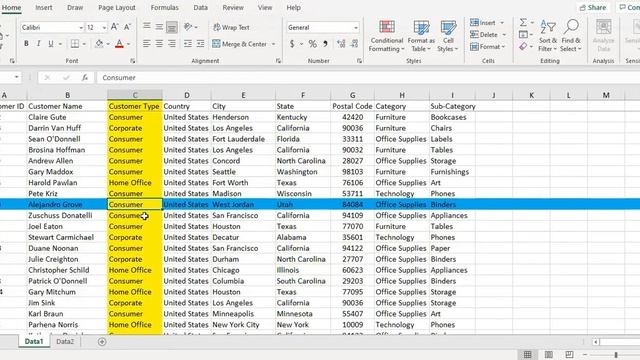Click the zoom slider handle
Image resolution: width=640 pixels, height=360 pixels.
[616, 355]
